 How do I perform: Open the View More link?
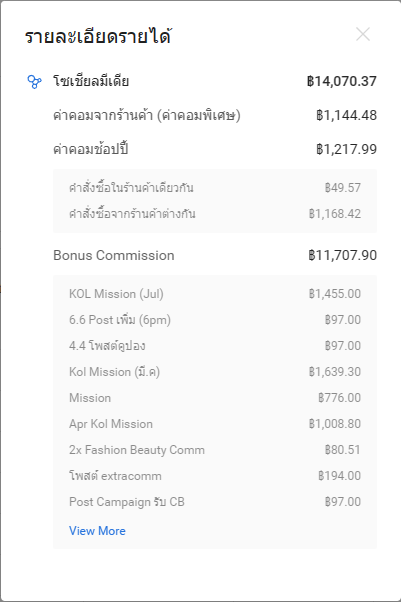97,531
